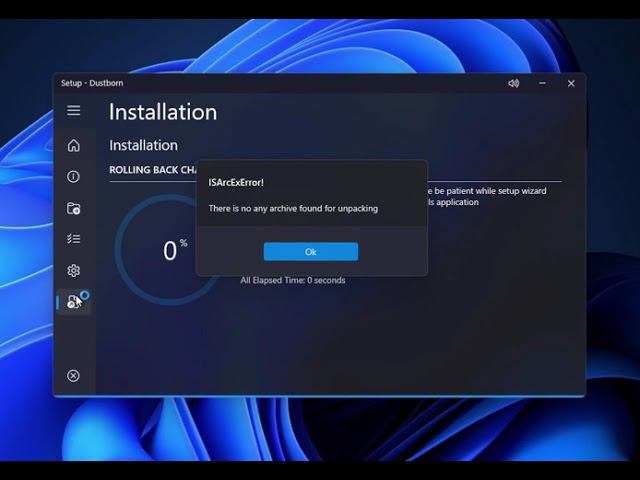This screenshot has width=640, height=480.
Task: Click the 'Installation' large page heading
Action: [163, 112]
